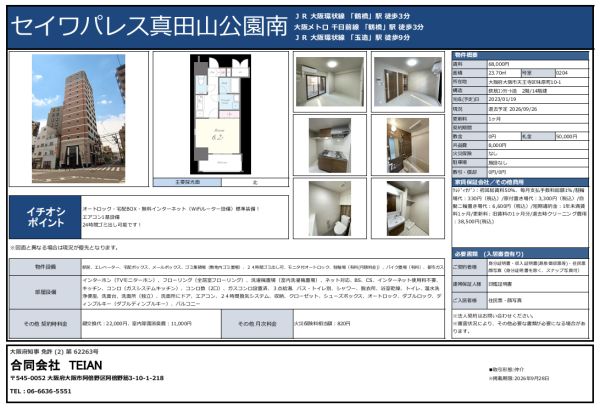Open the washbasin photo
The height and width of the screenshot is (418, 600).
408,209
